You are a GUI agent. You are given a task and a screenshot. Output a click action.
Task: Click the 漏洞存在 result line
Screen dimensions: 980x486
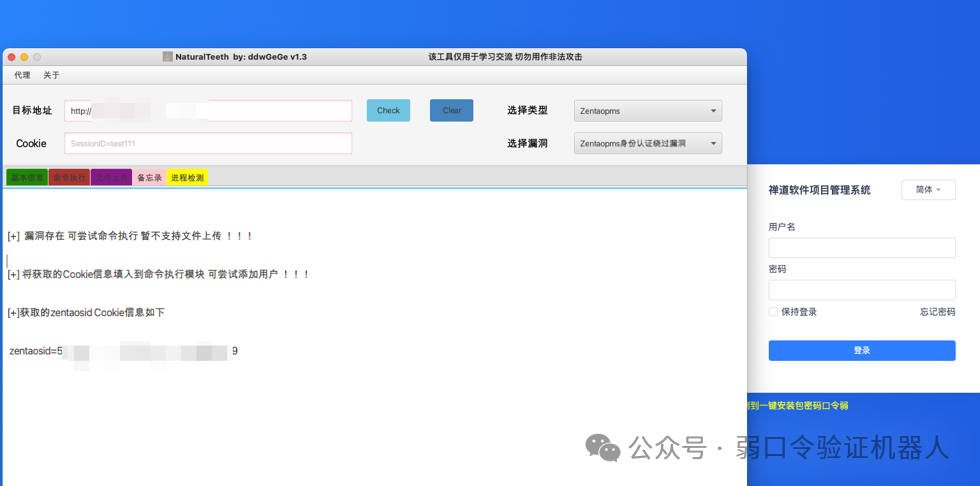pos(130,236)
